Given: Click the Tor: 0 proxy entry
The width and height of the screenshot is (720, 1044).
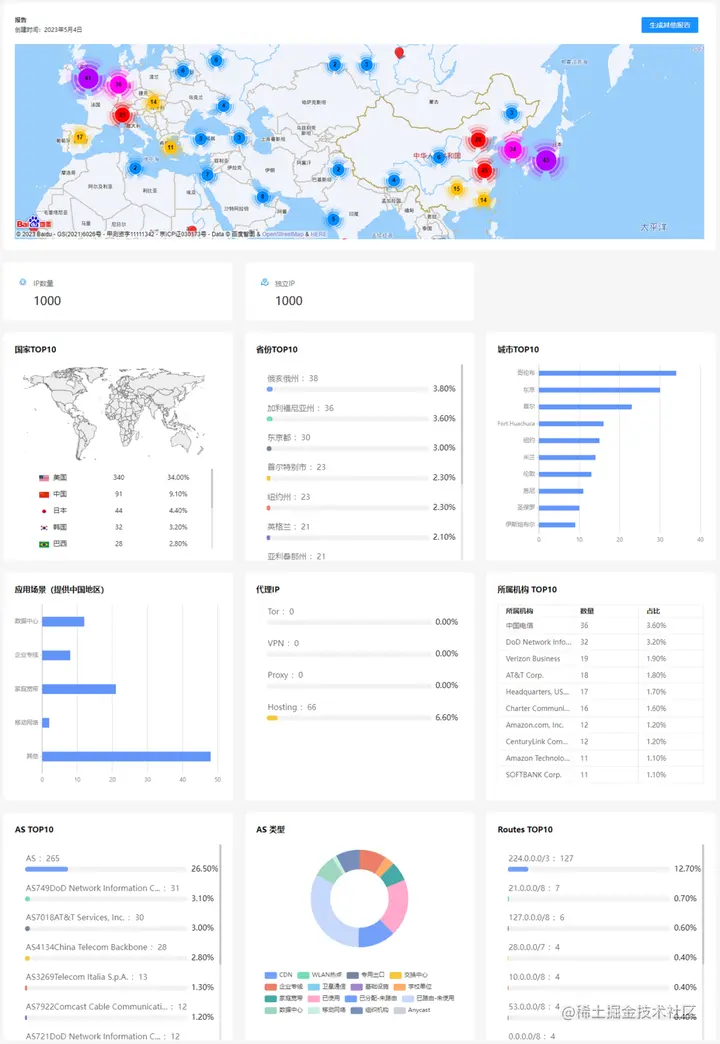Looking at the screenshot, I should coord(280,611).
